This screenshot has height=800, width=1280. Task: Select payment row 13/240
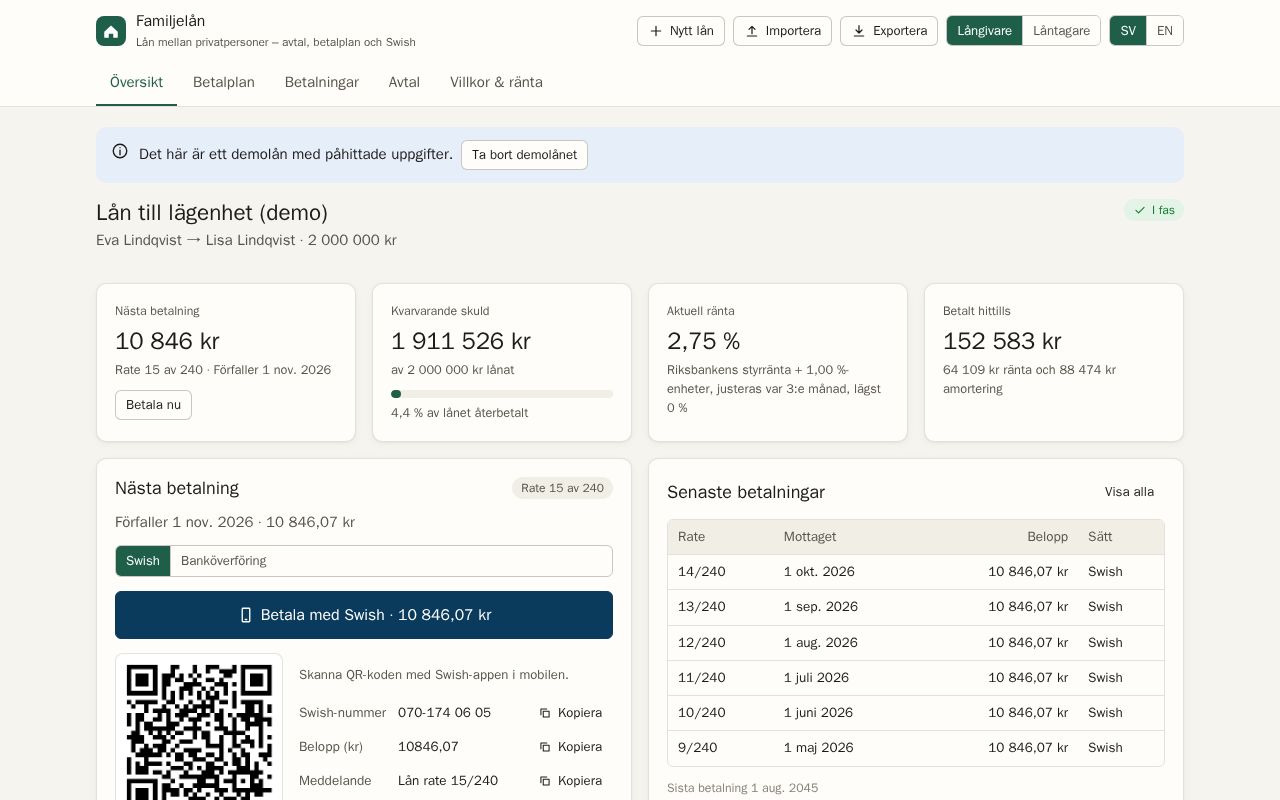coord(916,607)
